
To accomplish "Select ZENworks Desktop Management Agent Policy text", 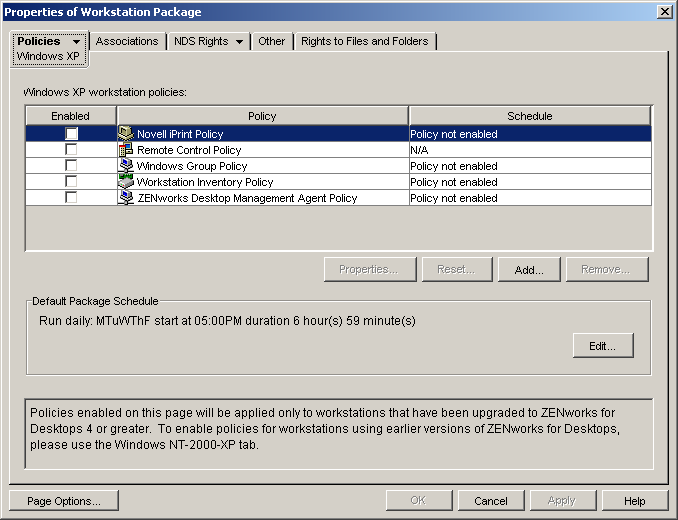I will pos(247,198).
